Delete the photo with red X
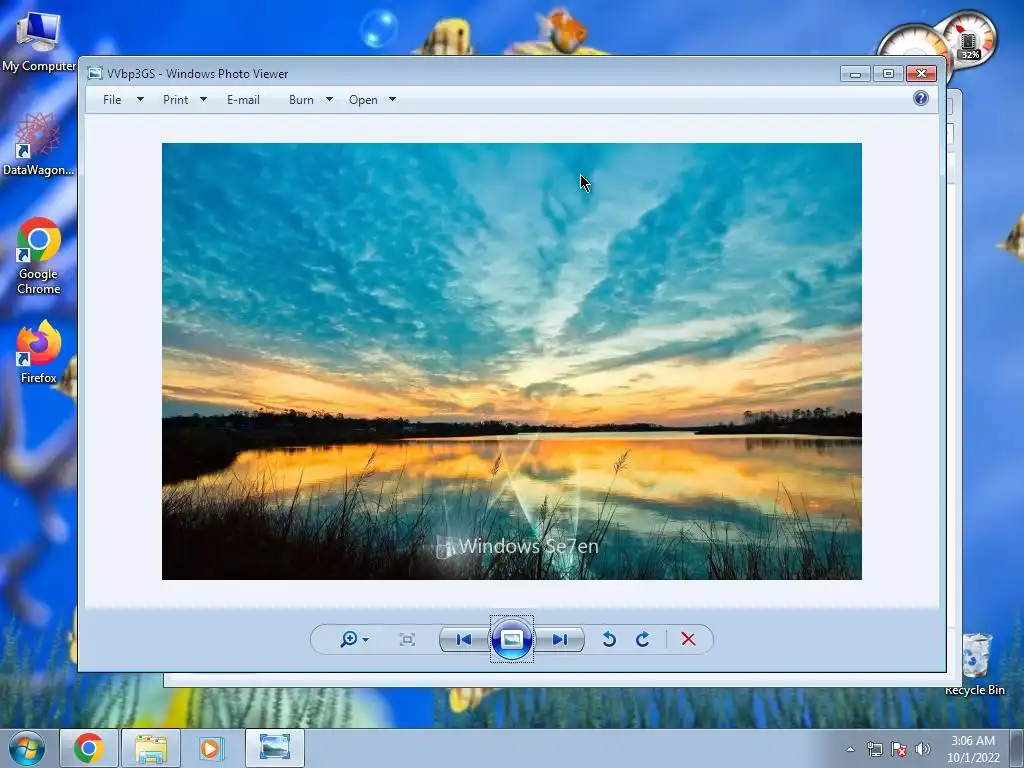 coord(688,639)
